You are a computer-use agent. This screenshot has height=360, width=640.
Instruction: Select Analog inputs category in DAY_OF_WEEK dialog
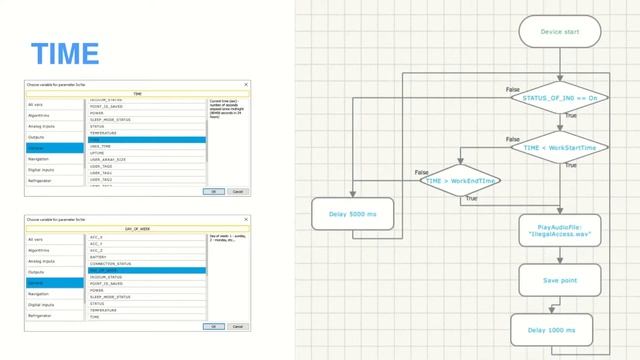pos(55,261)
